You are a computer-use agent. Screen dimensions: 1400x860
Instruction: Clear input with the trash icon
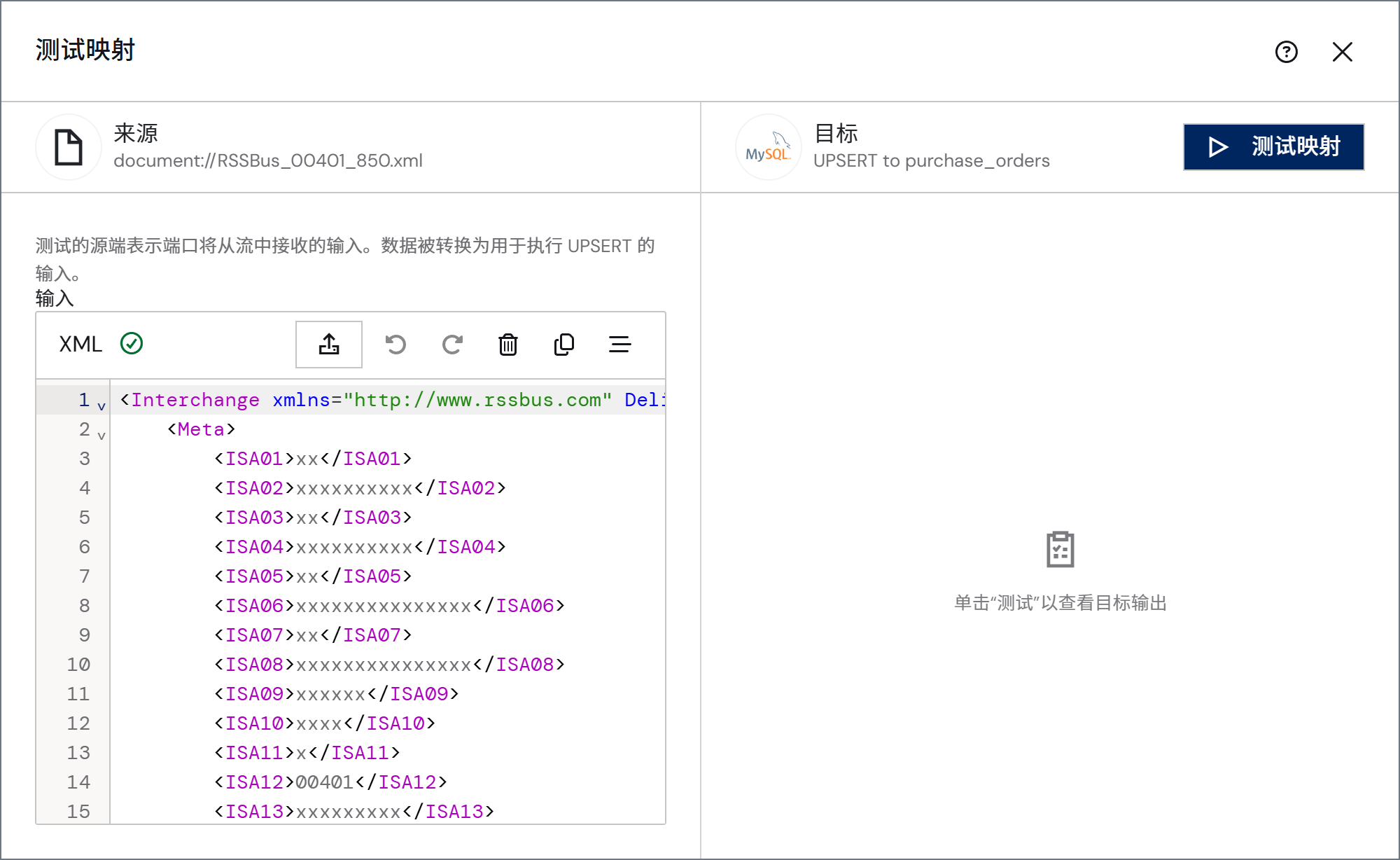[x=508, y=345]
